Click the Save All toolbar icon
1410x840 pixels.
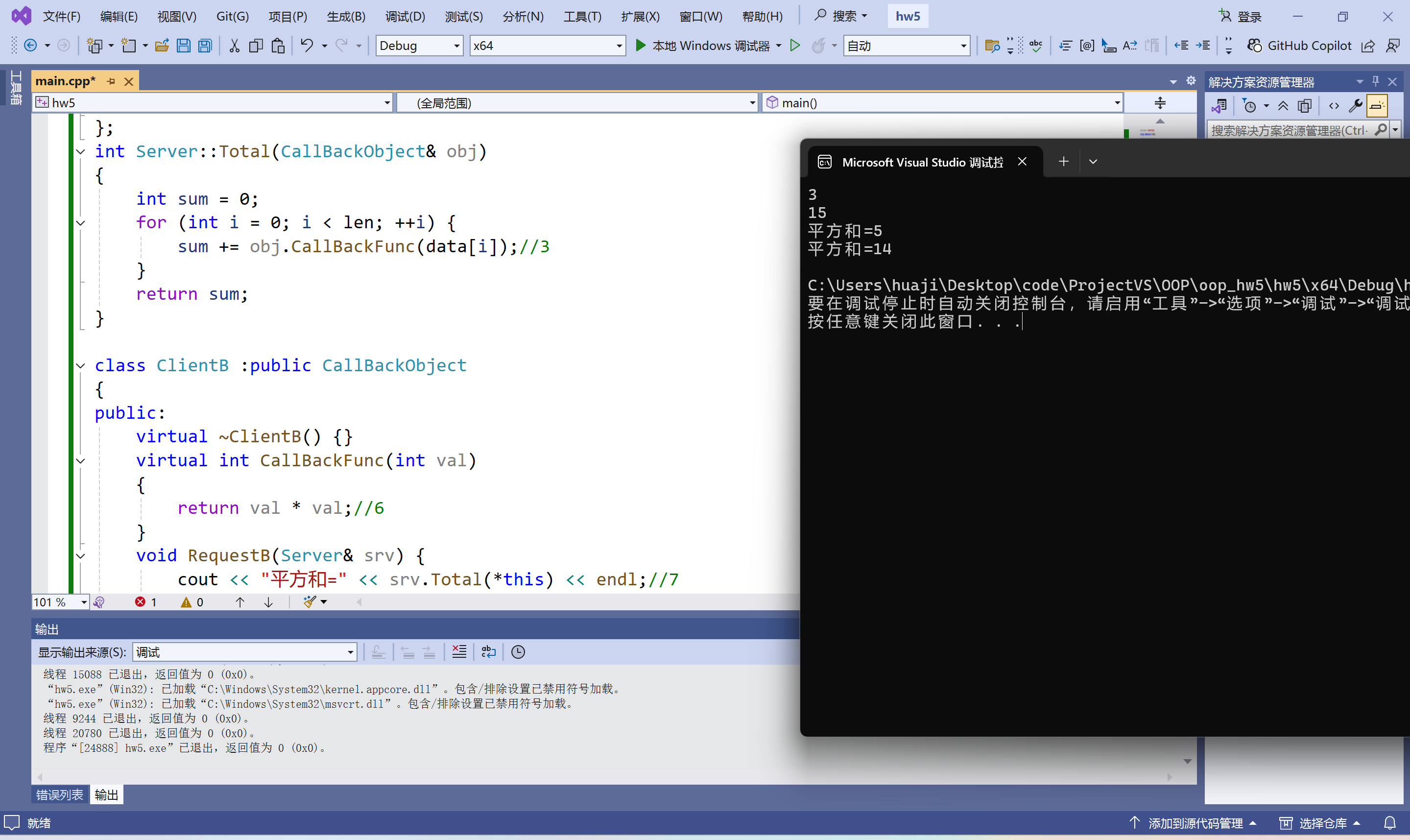[205, 45]
